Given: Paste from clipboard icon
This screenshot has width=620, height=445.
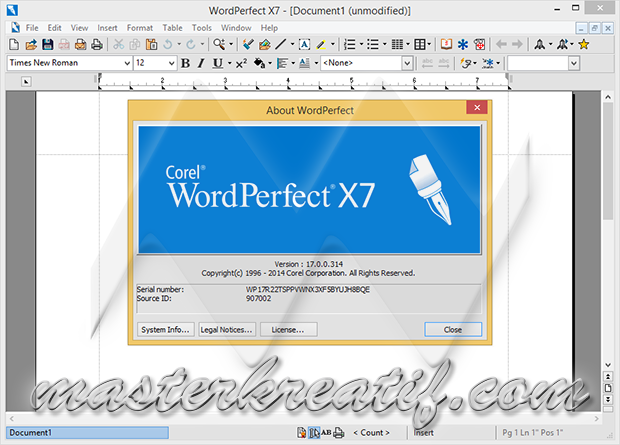Looking at the screenshot, I should 151,44.
